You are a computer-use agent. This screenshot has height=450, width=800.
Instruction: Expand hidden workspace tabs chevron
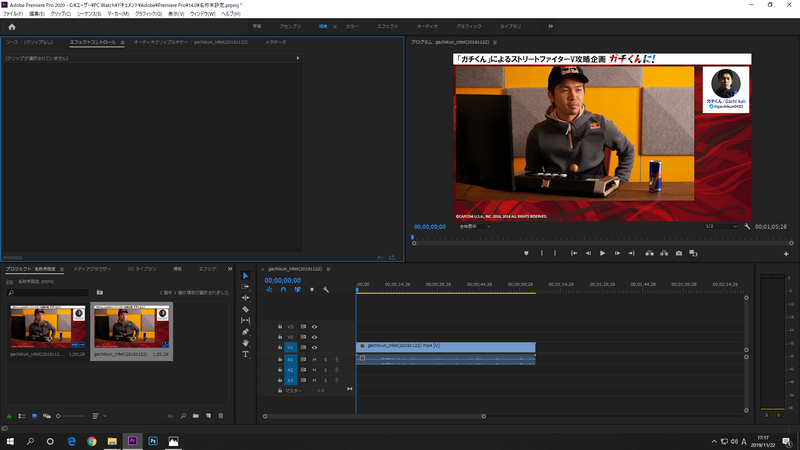550,26
